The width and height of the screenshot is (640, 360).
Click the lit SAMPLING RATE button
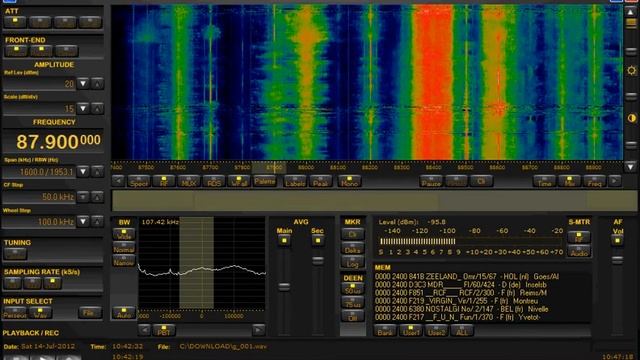53,283
